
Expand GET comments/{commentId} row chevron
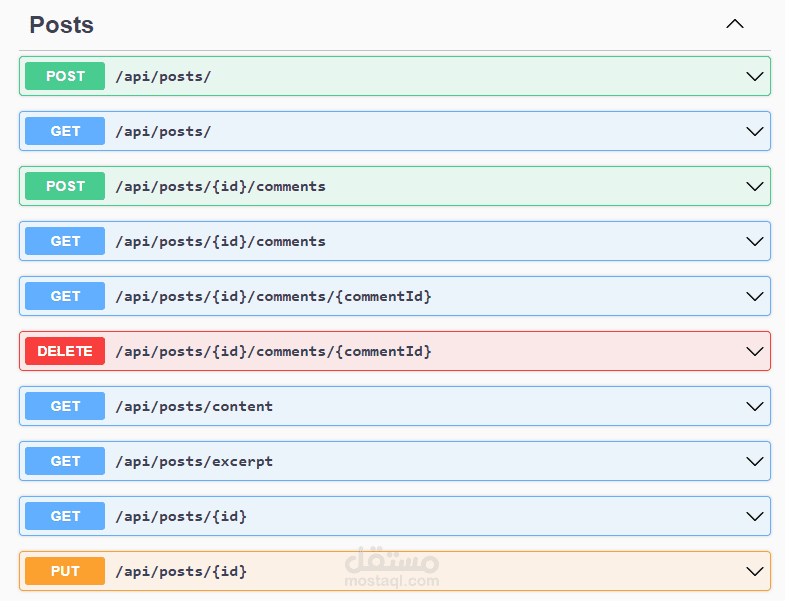pos(755,296)
